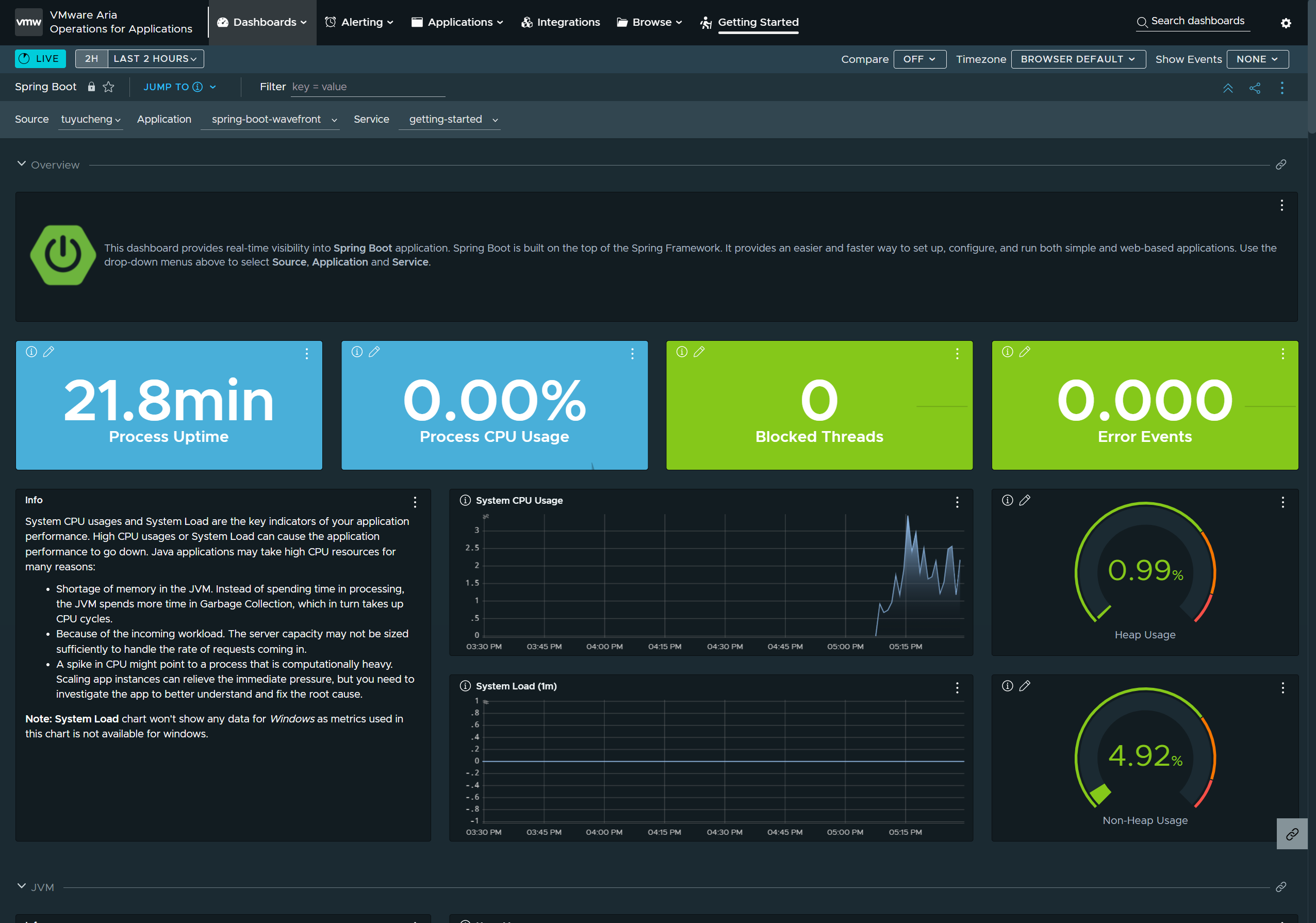Open the dashboard three-dot menu
Screen dimensions: 1316x923
tap(1282, 88)
